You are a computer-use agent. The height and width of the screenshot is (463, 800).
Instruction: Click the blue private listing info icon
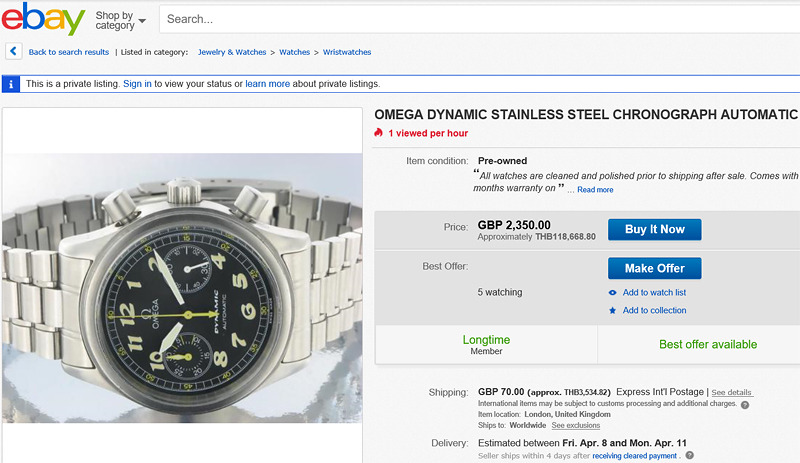click(x=11, y=84)
